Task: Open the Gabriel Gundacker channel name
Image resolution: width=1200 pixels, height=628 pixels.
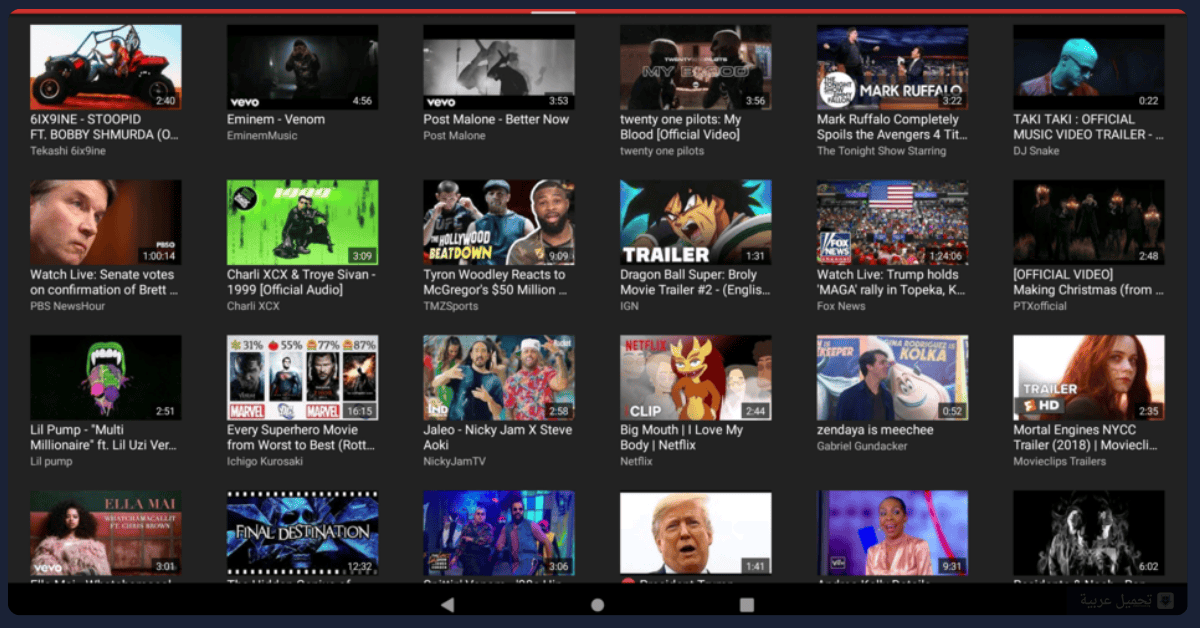Action: [x=862, y=446]
